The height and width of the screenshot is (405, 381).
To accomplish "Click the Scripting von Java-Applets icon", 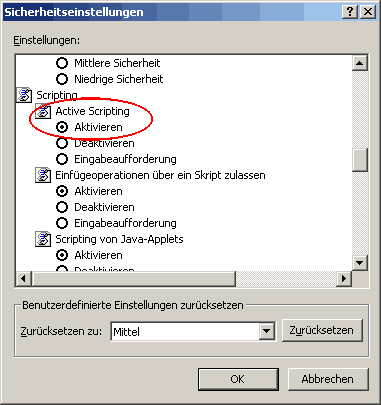I will (43, 239).
